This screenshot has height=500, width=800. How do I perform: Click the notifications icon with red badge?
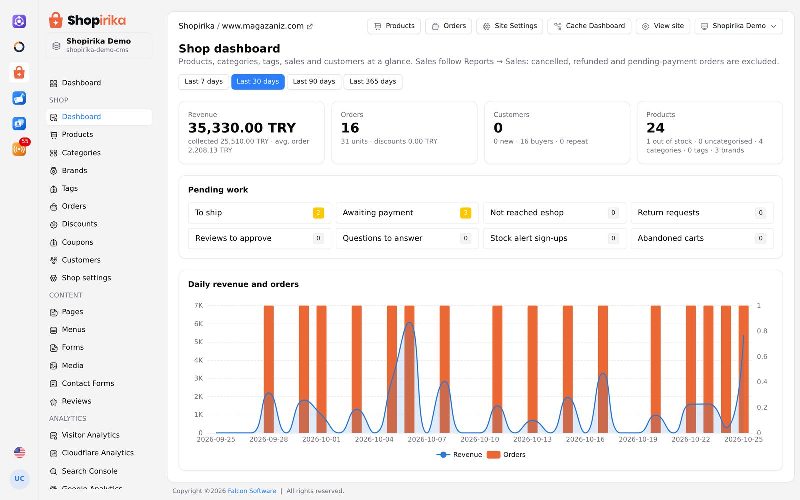[x=19, y=149]
